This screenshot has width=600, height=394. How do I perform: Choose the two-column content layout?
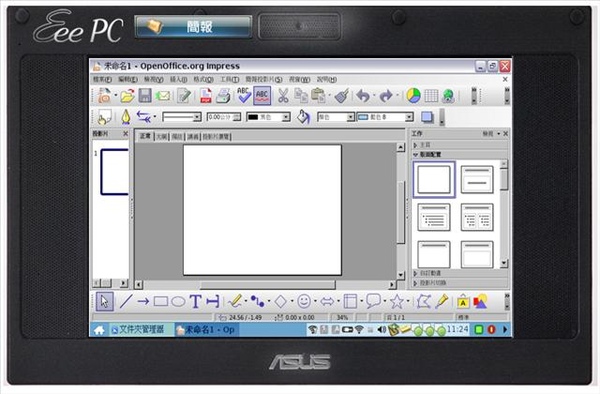(x=477, y=217)
